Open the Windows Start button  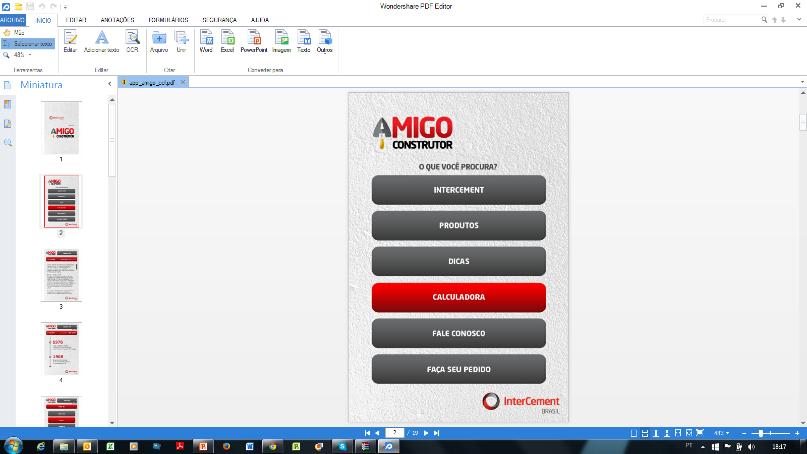coord(12,446)
